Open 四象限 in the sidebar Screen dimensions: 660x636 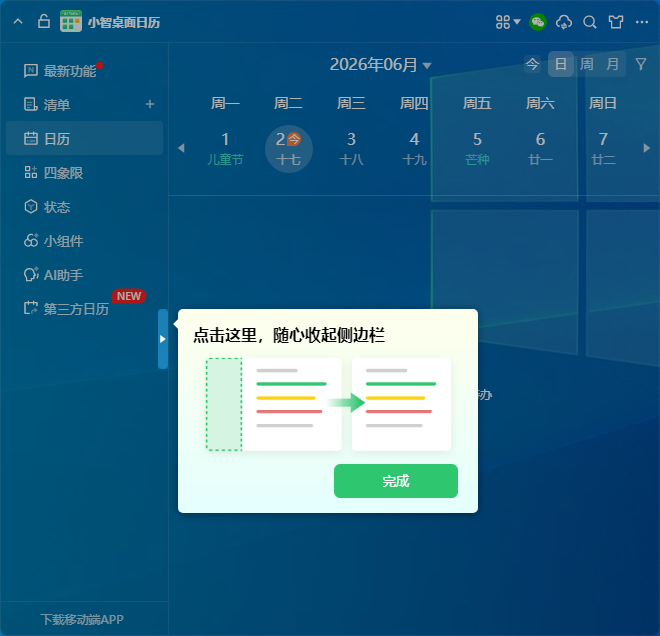coord(84,173)
